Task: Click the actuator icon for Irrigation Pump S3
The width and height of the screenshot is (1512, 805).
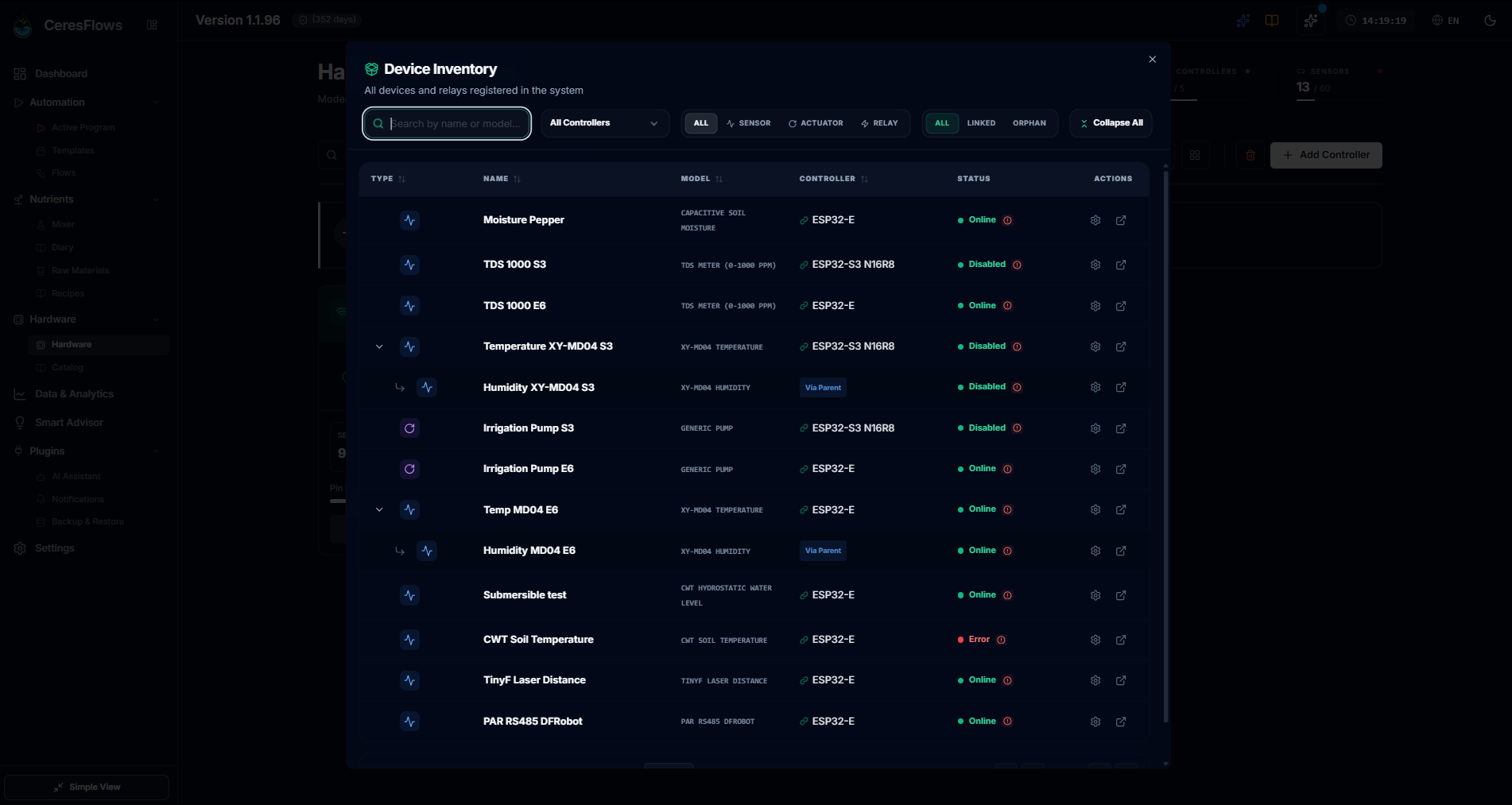Action: coord(409,428)
